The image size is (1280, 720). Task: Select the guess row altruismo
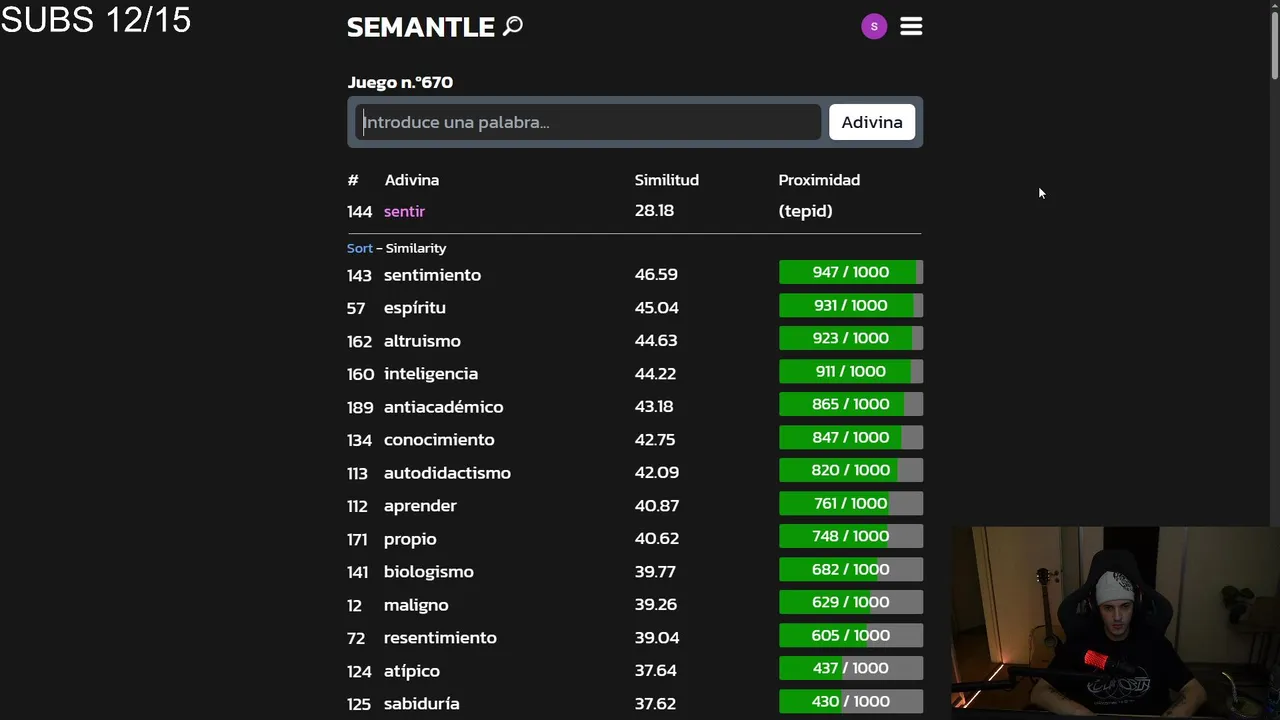(x=422, y=341)
